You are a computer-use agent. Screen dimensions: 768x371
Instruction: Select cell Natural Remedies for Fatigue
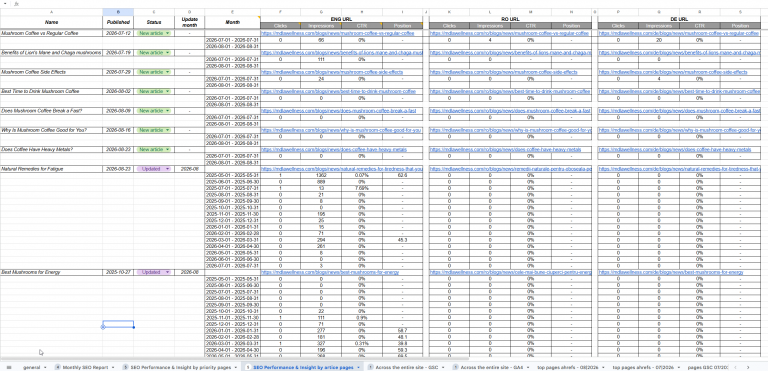tap(51, 169)
